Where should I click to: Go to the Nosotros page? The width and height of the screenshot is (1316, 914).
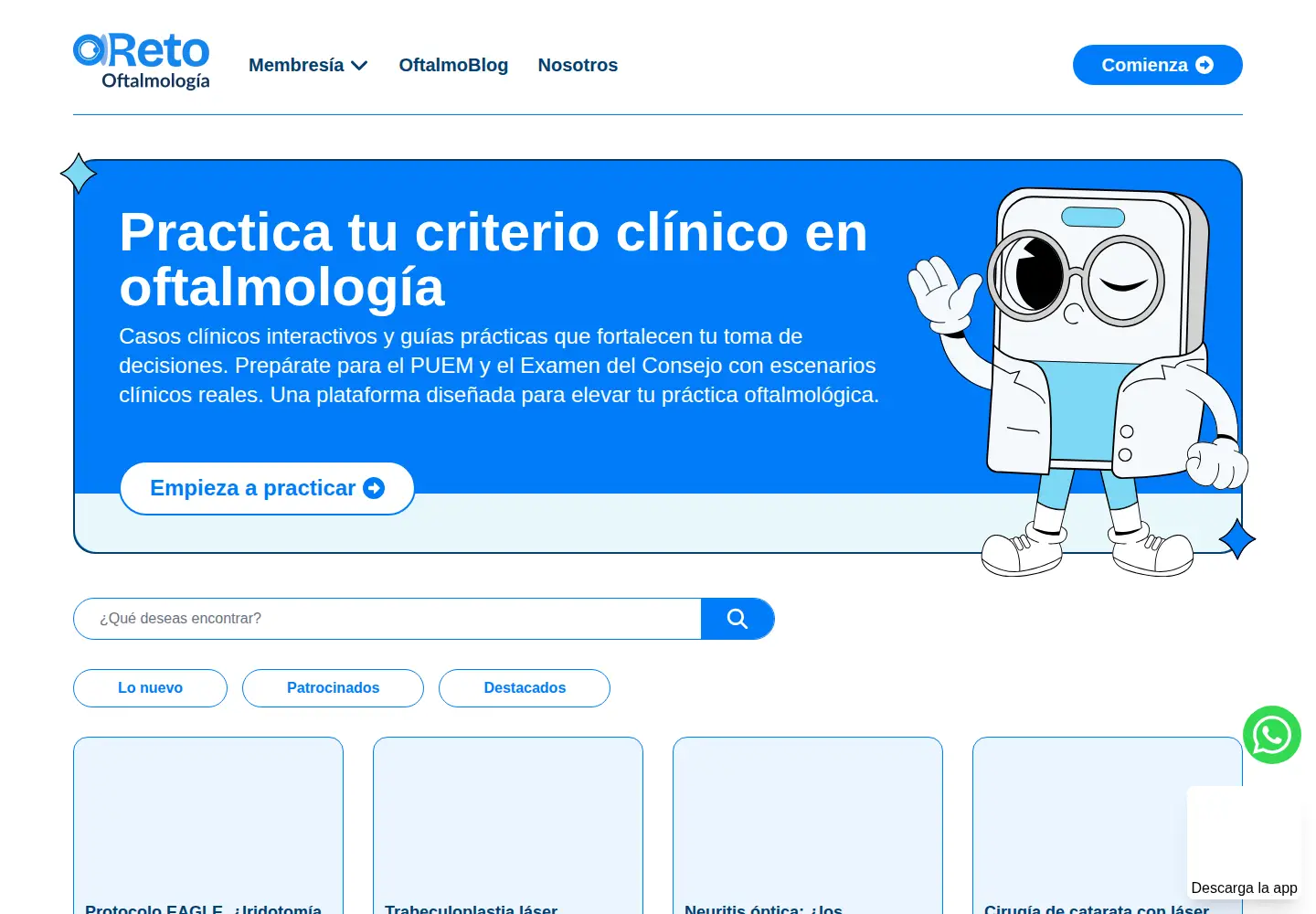pos(578,65)
